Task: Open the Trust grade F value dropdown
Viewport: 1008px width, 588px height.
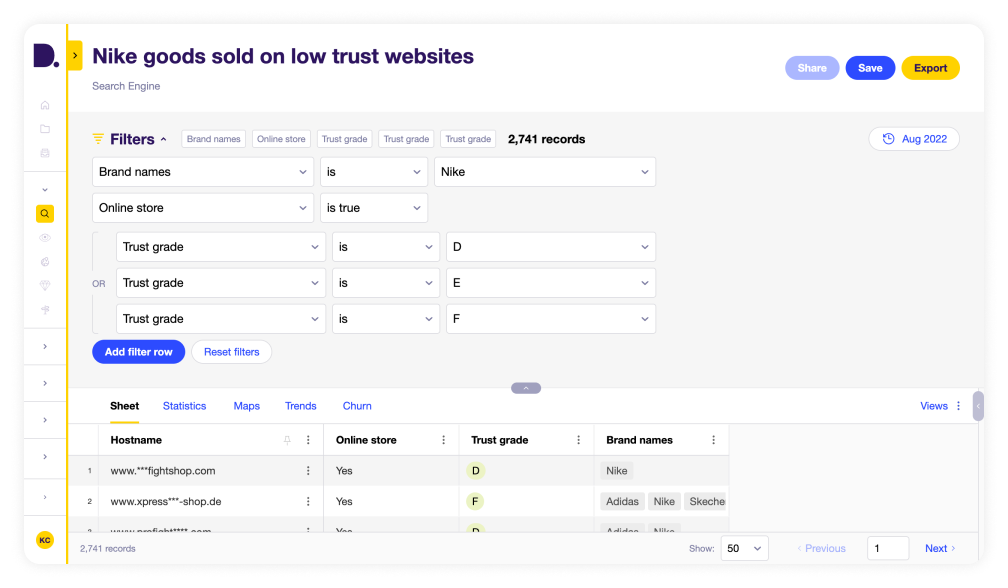Action: point(551,319)
